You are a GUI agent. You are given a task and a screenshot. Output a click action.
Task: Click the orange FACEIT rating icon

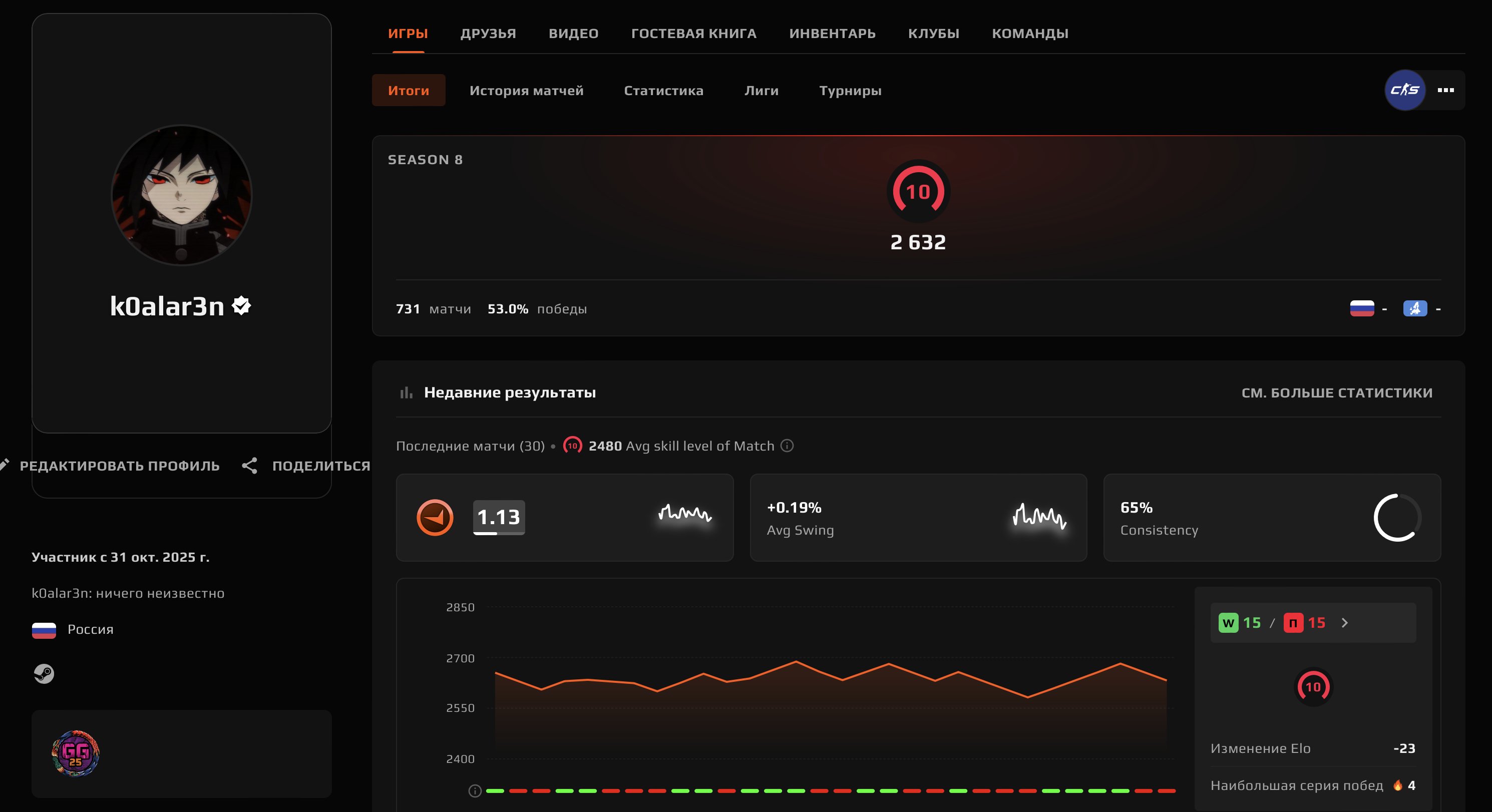435,517
